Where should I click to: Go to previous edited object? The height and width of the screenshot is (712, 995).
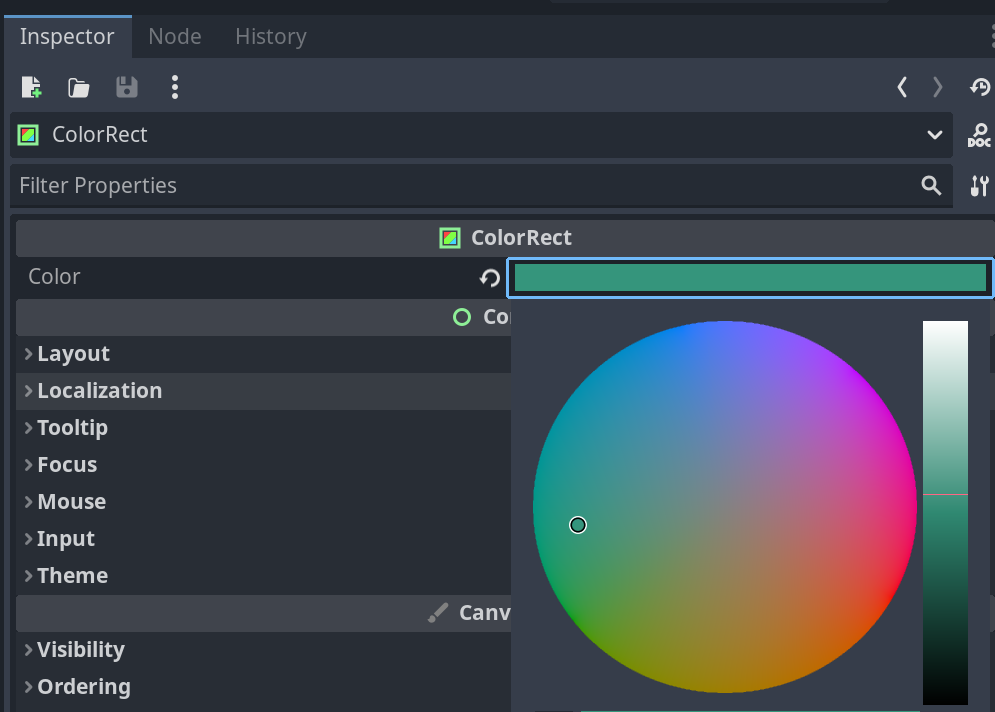pos(902,88)
